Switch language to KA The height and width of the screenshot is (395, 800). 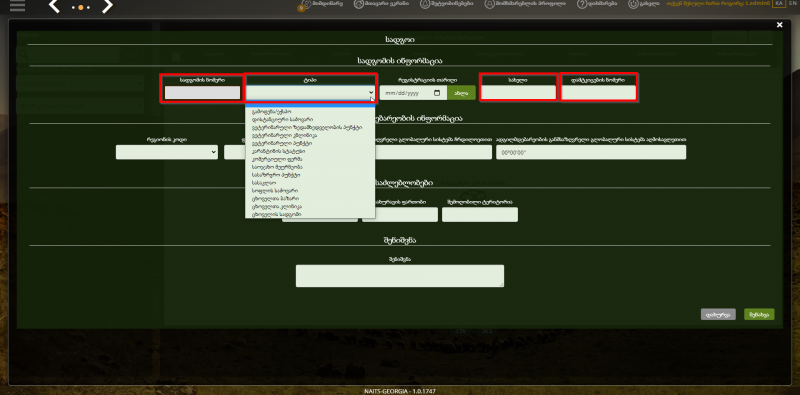point(779,4)
